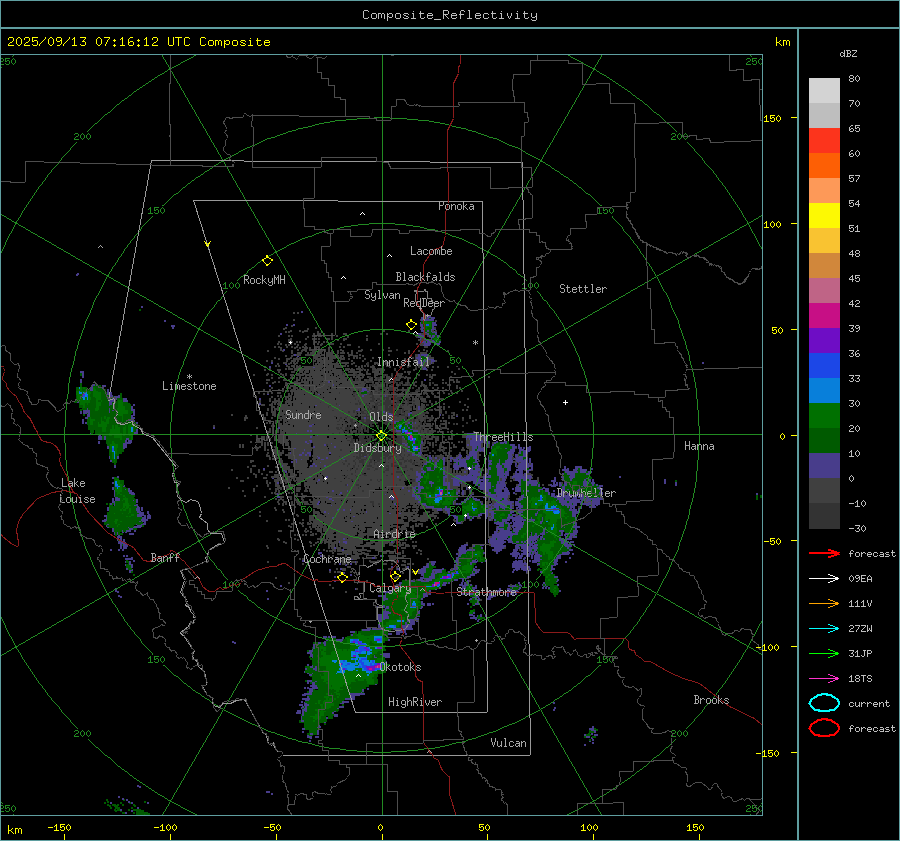Click the Cochrane city label
900x841 pixels.
(327, 559)
